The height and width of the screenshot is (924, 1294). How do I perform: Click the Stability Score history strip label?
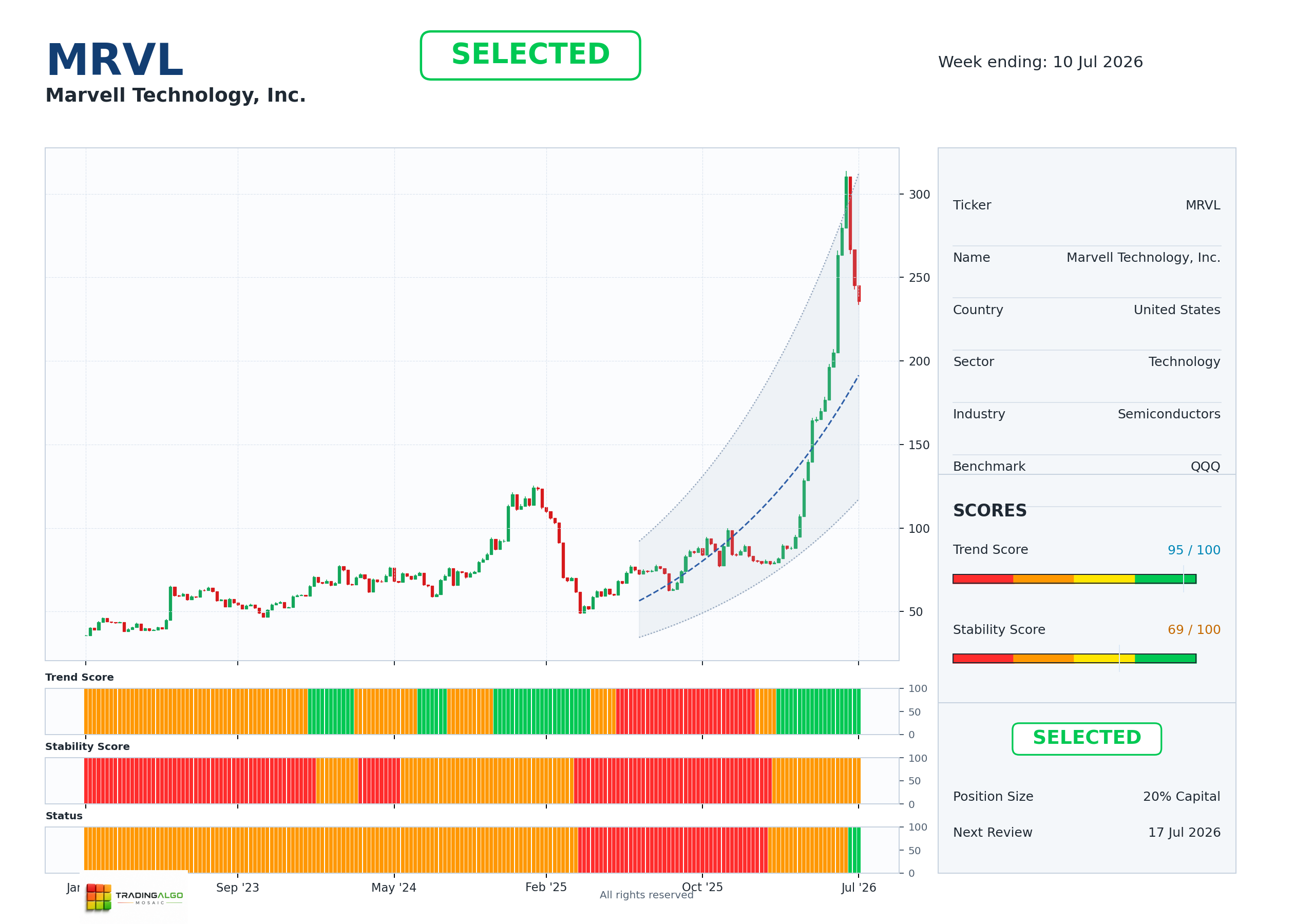tap(87, 746)
